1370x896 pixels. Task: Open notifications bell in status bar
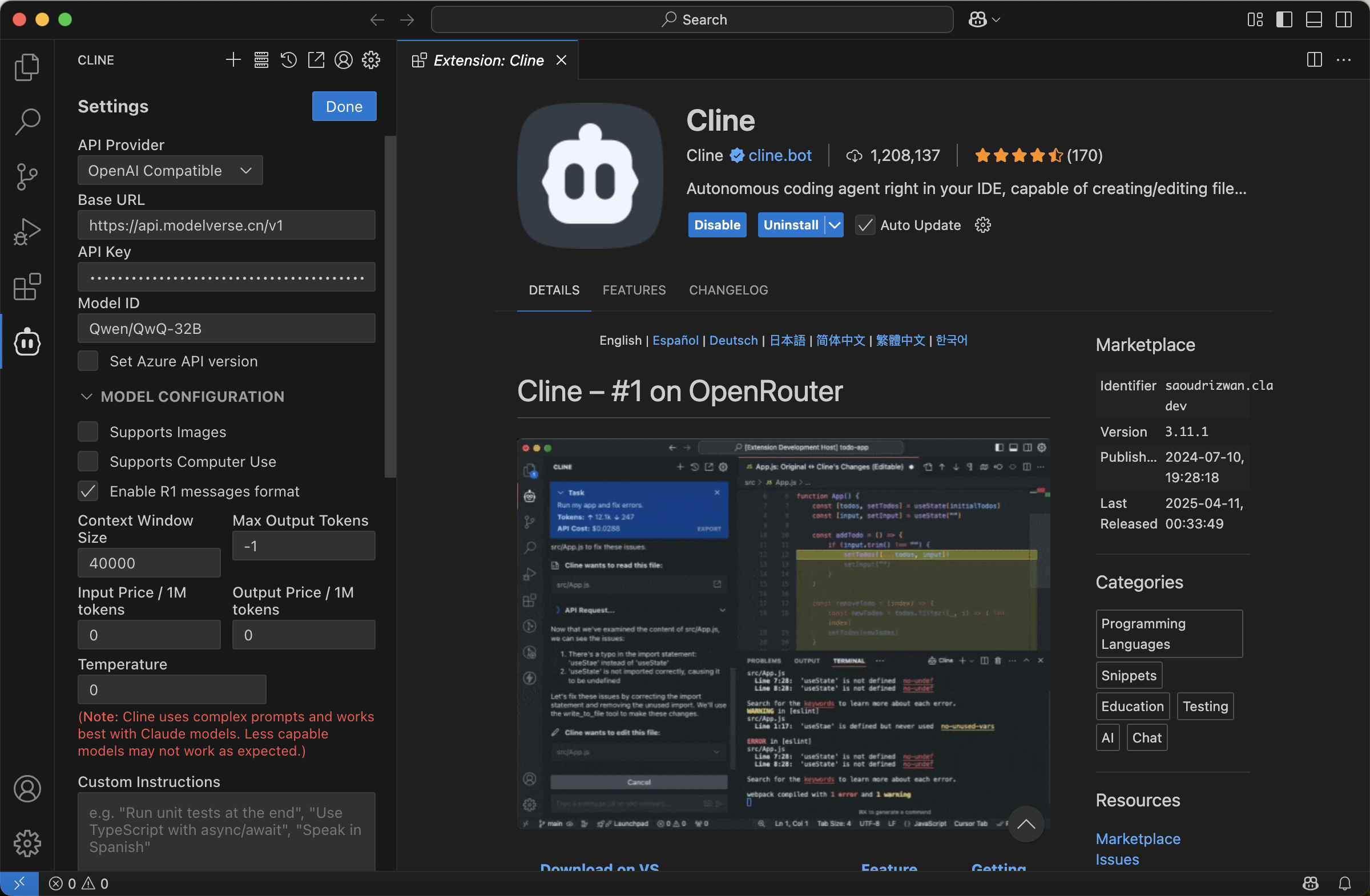(x=1345, y=883)
